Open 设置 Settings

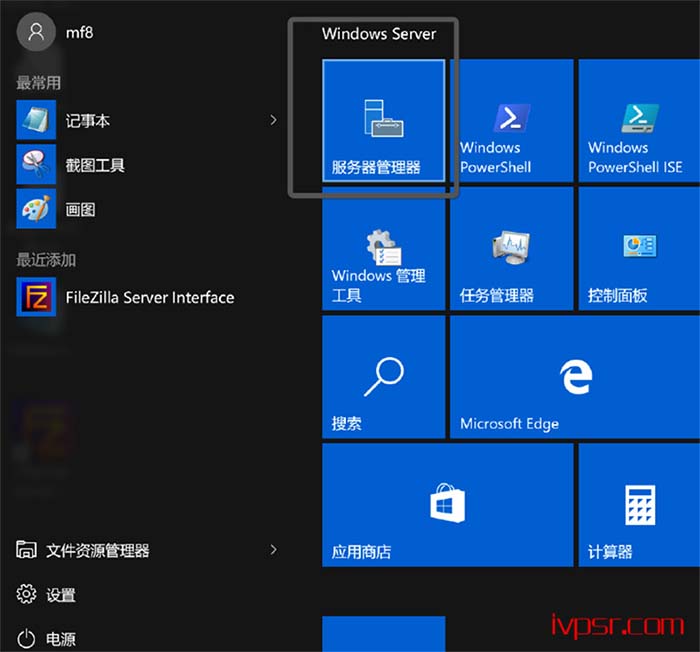point(46,594)
